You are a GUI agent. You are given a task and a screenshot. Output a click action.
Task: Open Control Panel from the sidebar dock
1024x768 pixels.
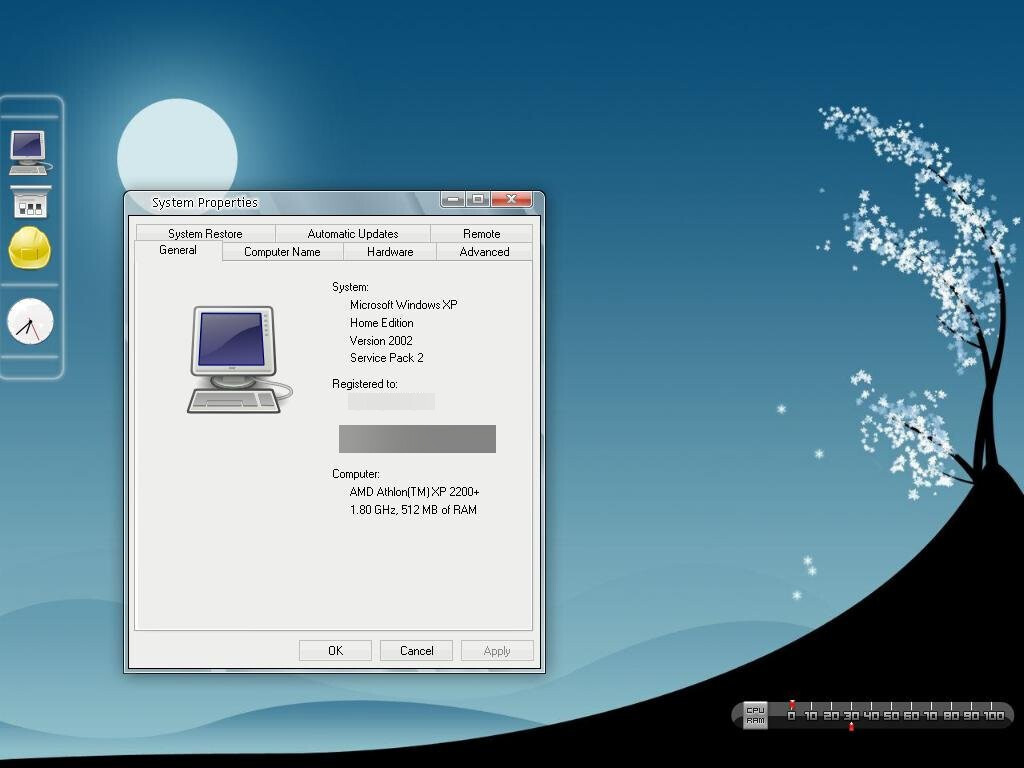click(31, 202)
